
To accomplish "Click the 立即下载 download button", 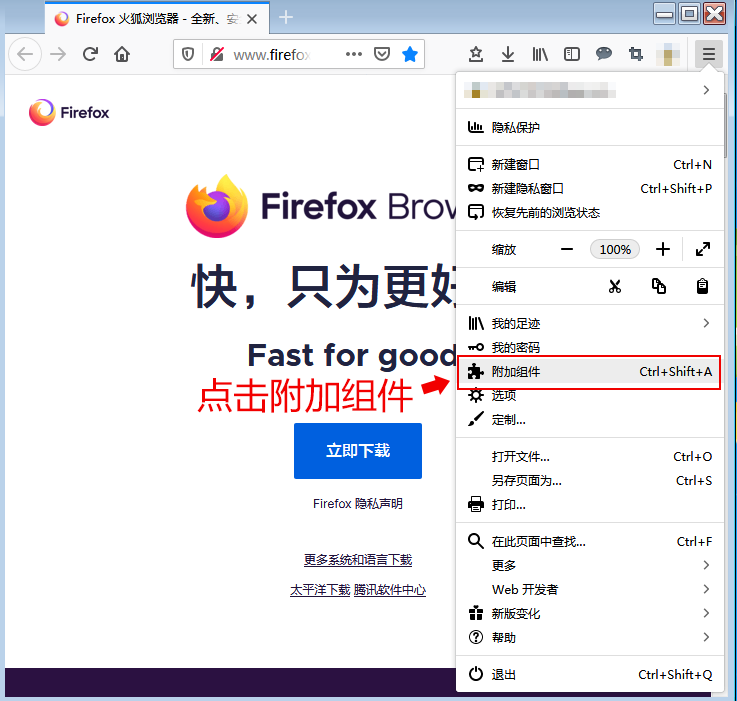I will click(x=358, y=450).
